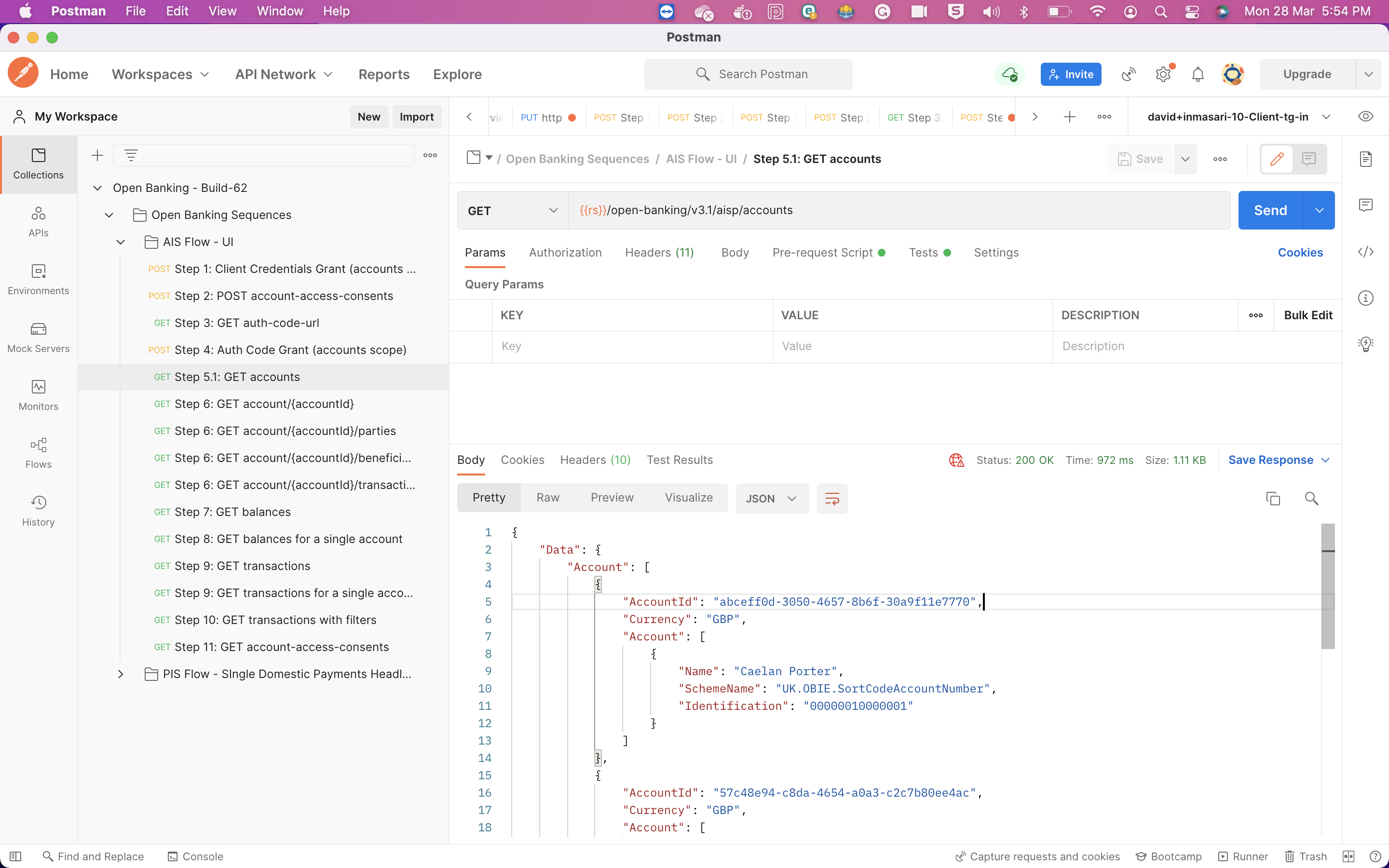Switch to the Headers (11) request tab

click(659, 253)
